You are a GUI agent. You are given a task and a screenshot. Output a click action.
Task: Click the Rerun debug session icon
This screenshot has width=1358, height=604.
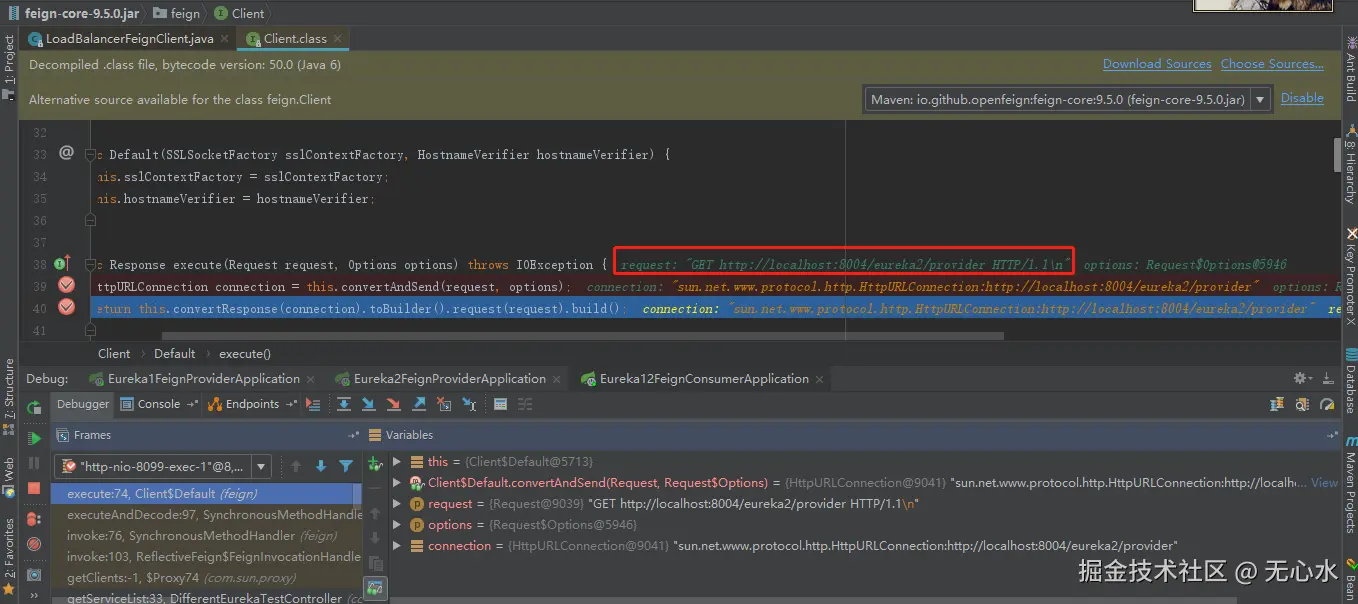coord(34,408)
